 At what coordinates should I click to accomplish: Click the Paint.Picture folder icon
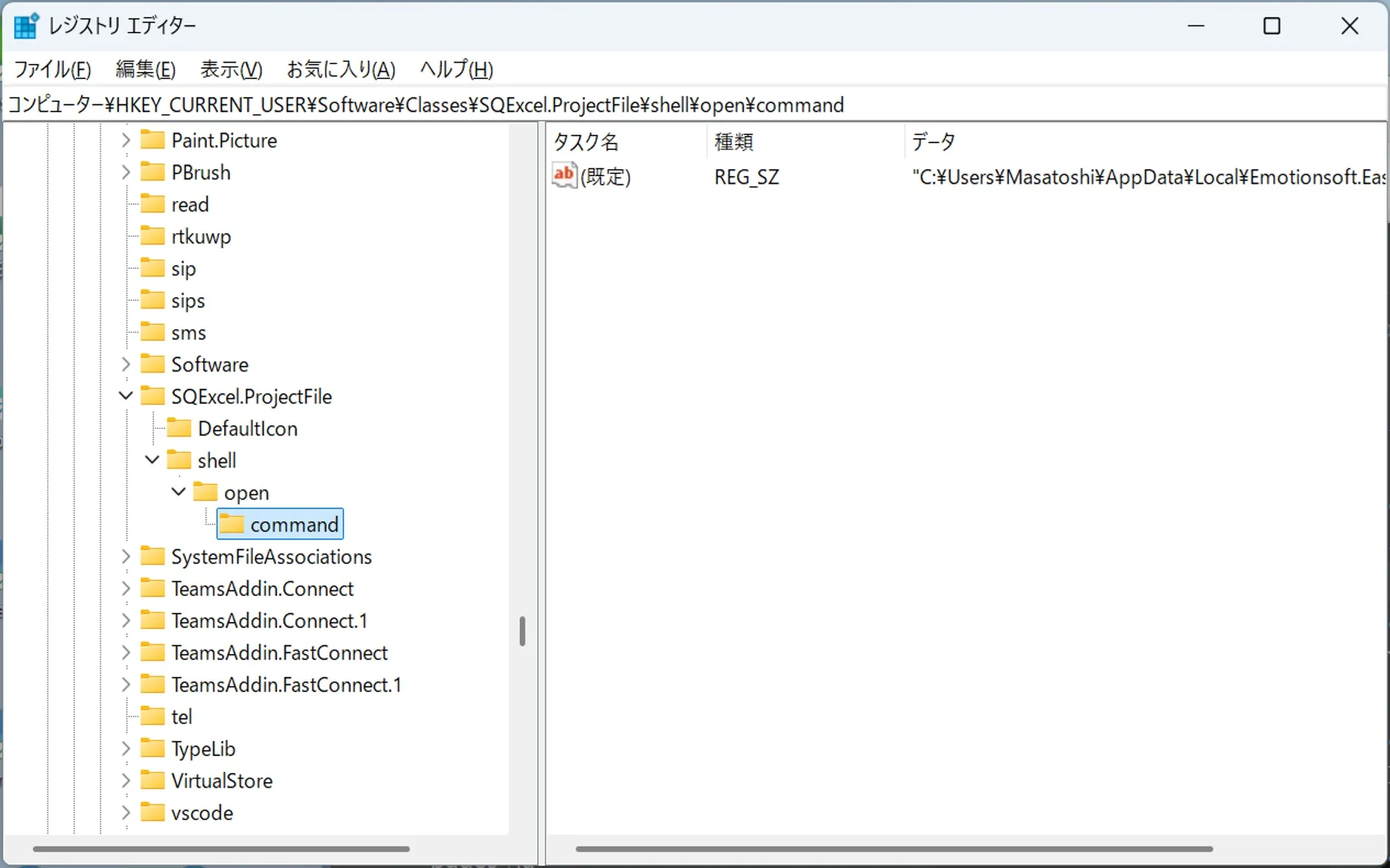152,139
